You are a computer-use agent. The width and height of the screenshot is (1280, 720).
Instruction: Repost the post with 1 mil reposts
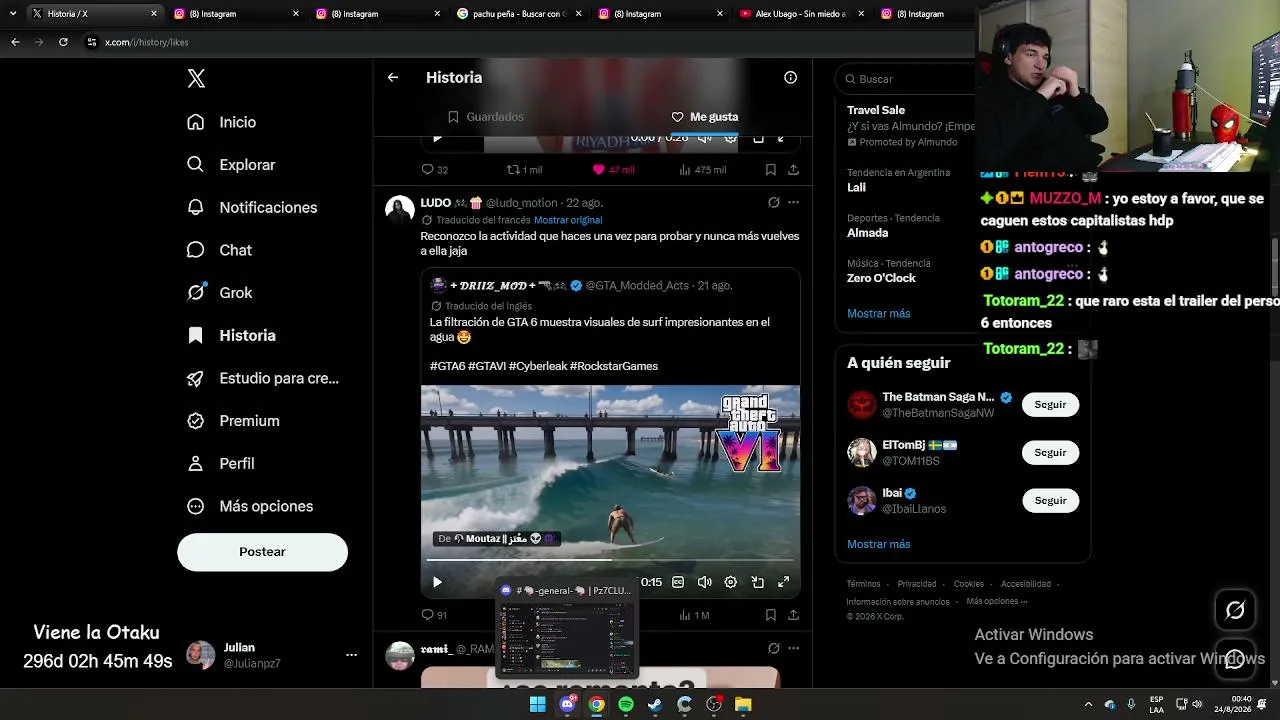524,170
